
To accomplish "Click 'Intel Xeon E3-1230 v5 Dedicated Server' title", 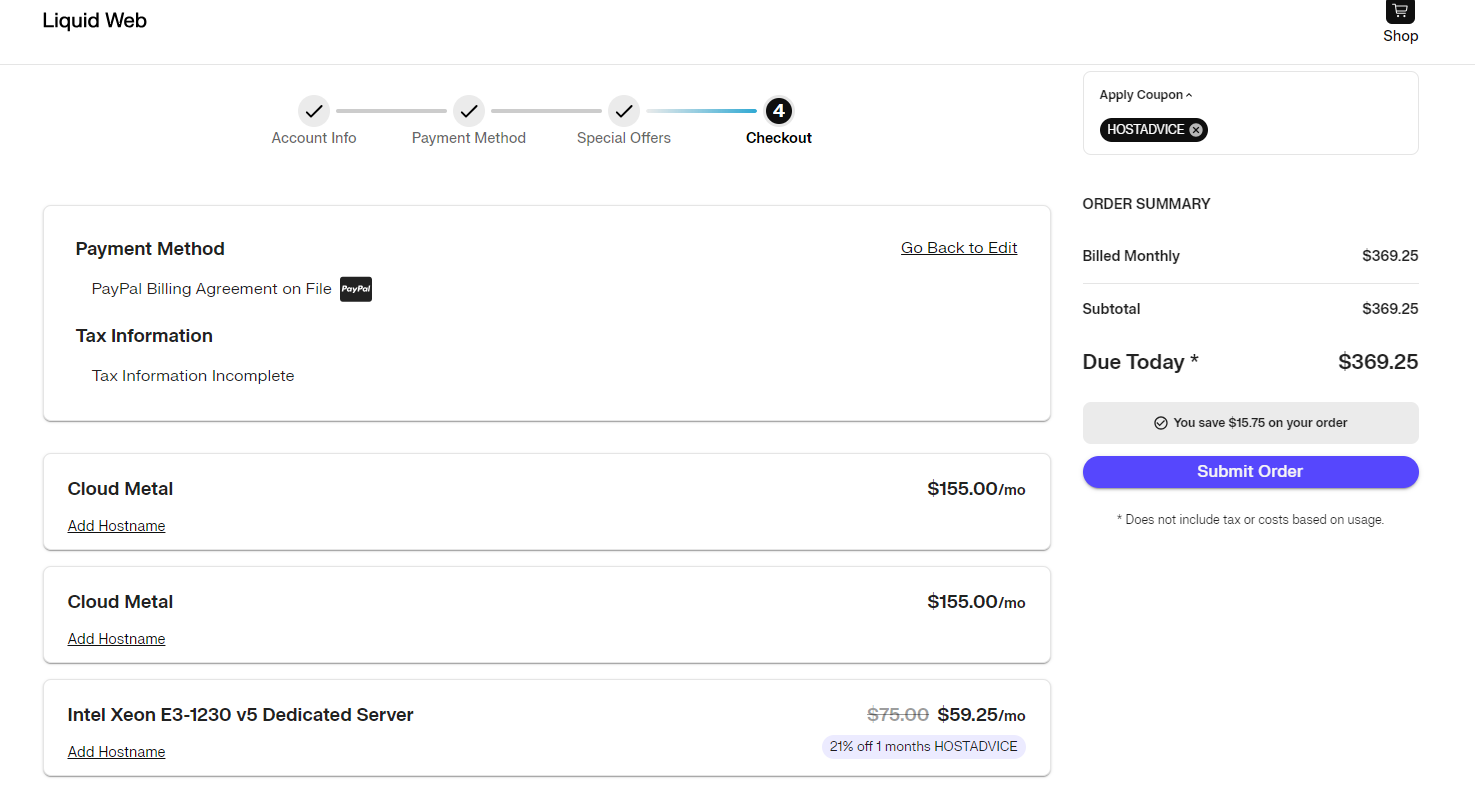I will (x=241, y=715).
